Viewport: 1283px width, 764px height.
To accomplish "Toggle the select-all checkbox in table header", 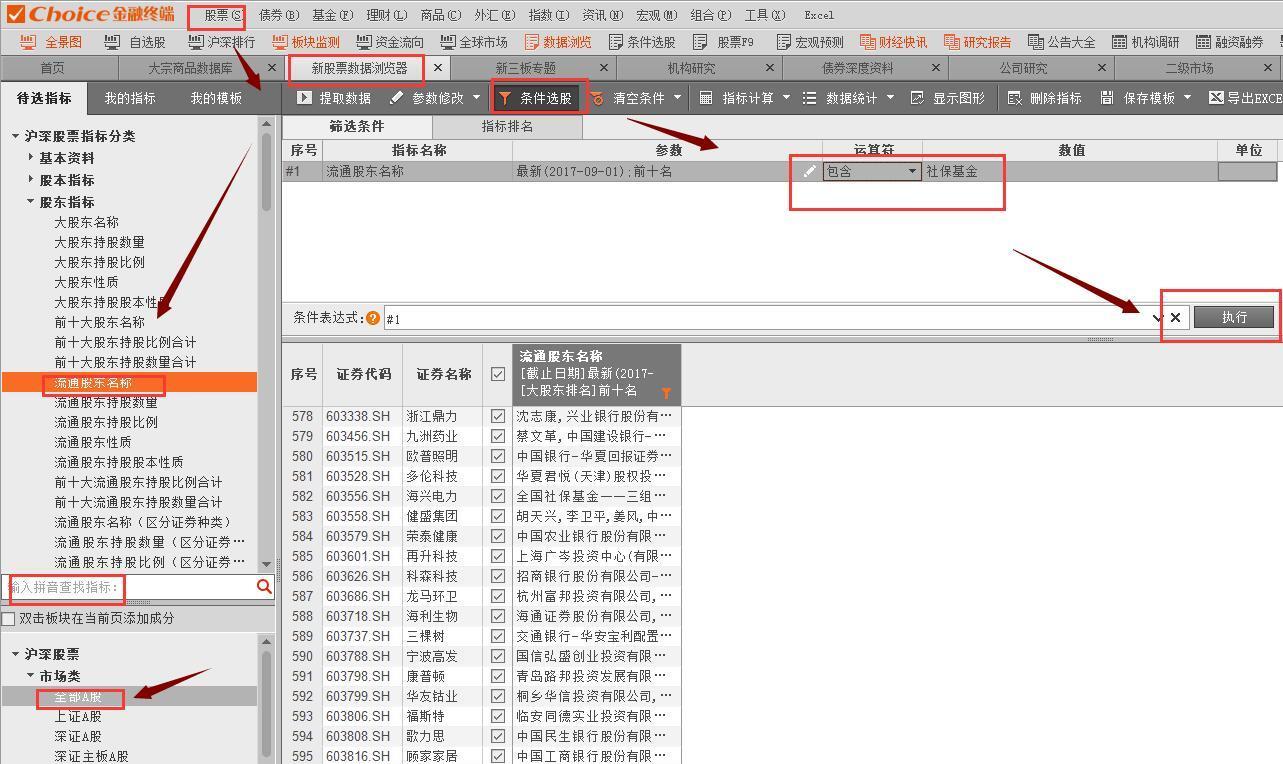I will point(498,374).
